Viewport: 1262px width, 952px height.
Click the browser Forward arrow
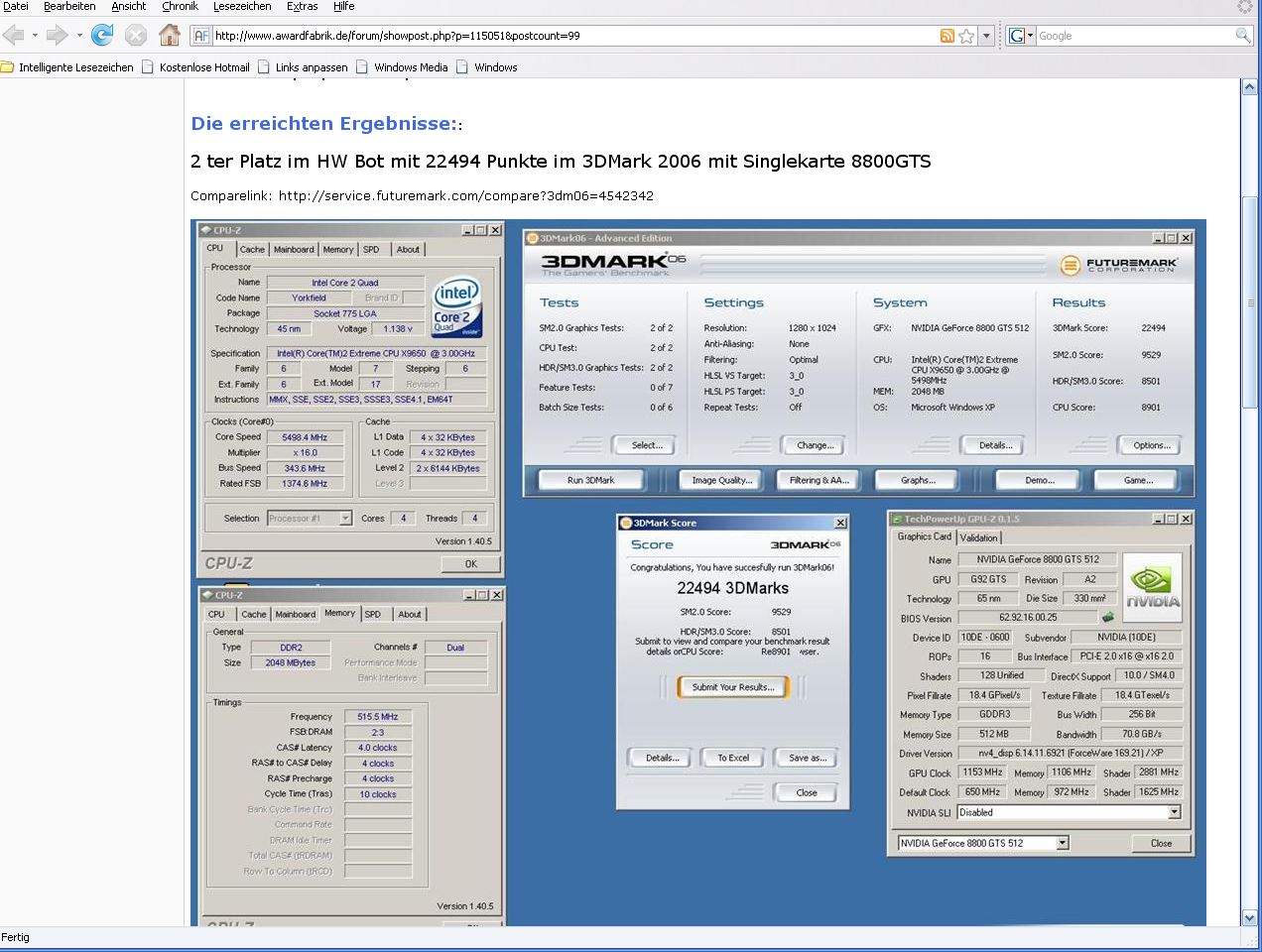(x=57, y=36)
